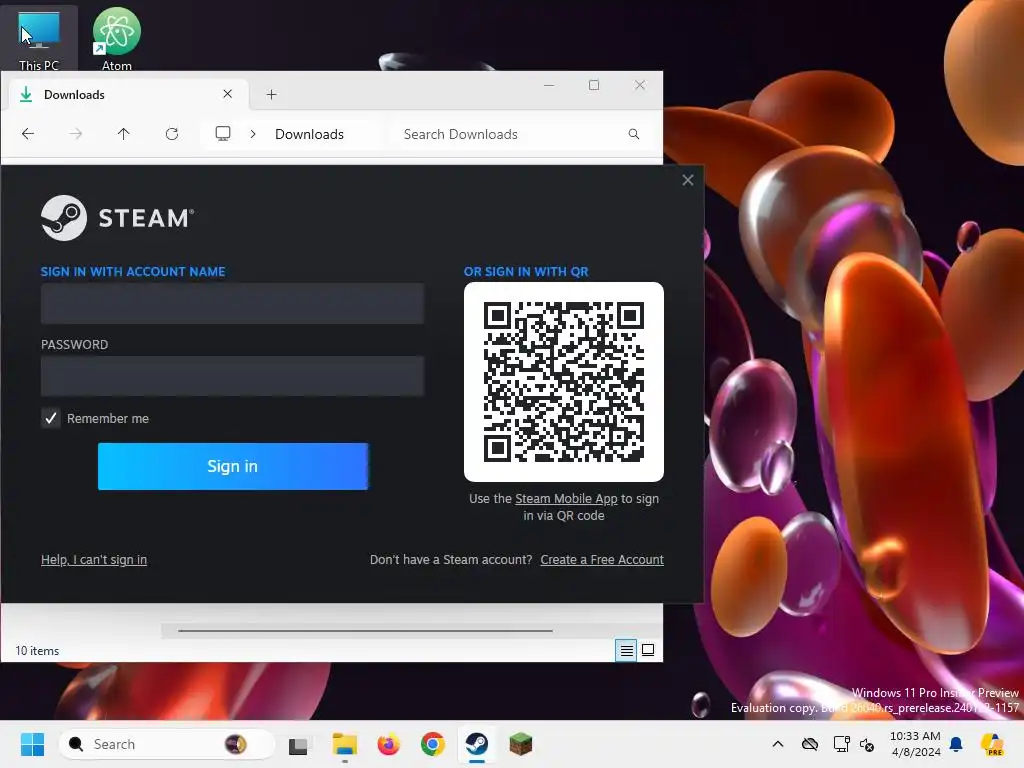Show hidden system tray icons

778,744
